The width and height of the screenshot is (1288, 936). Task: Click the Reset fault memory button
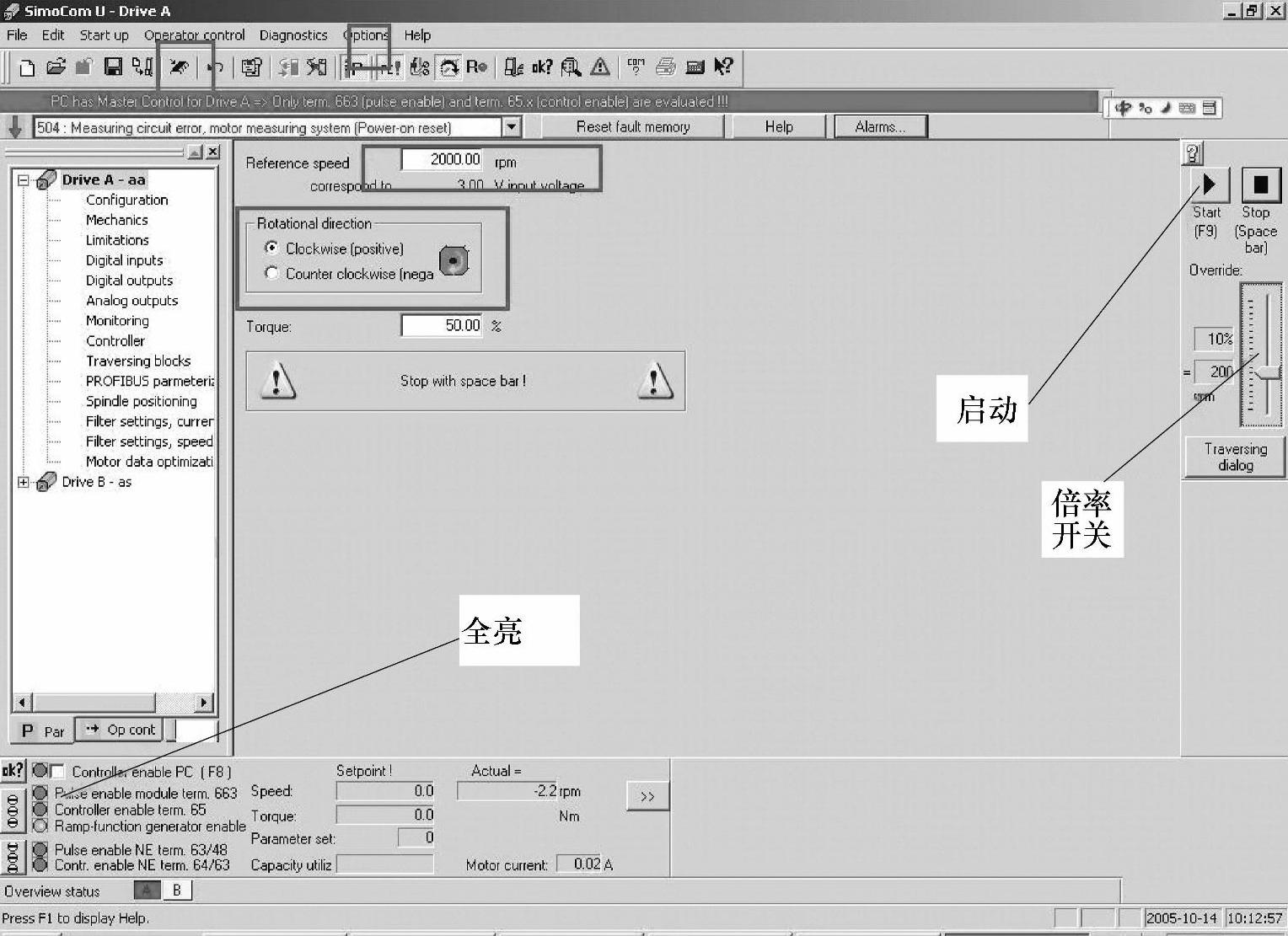(x=633, y=127)
